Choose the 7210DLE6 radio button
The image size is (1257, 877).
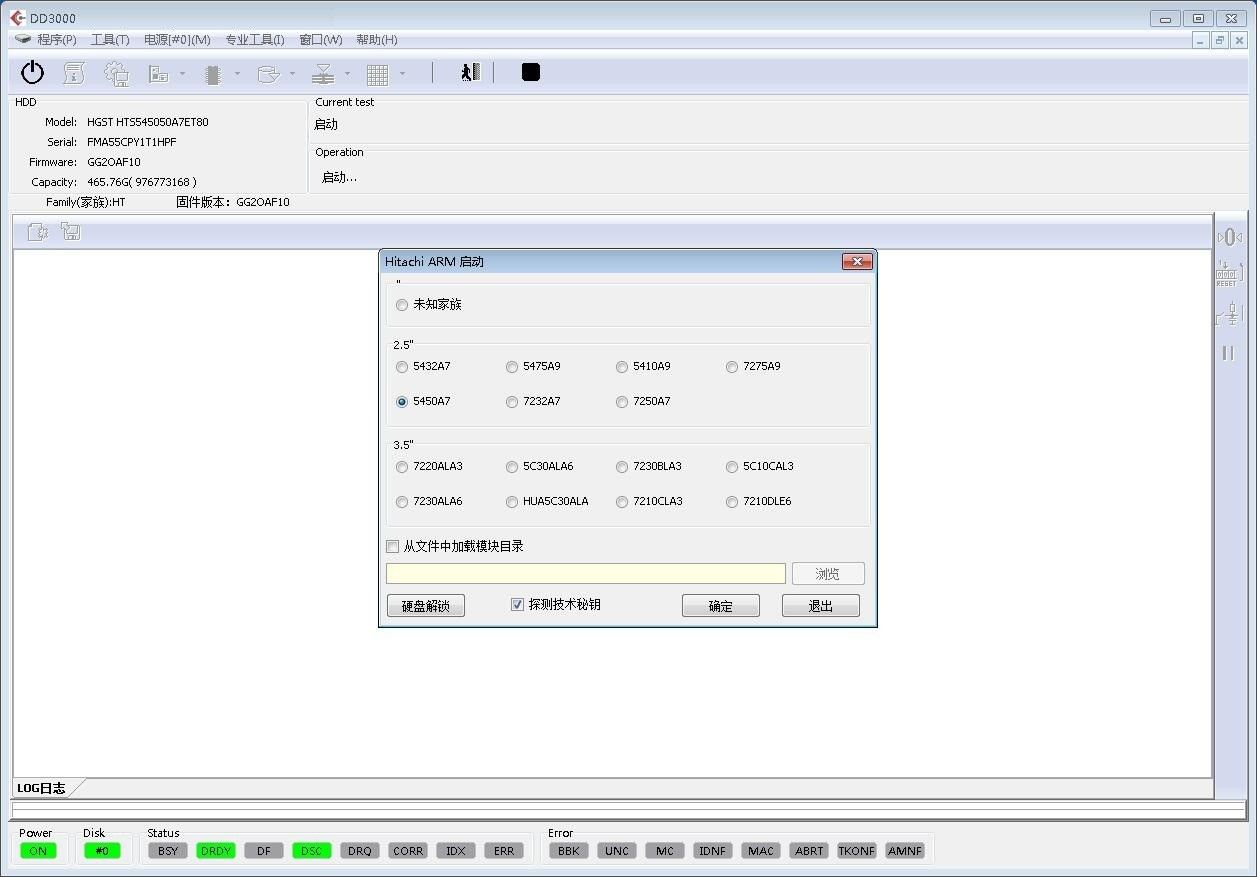pos(732,502)
